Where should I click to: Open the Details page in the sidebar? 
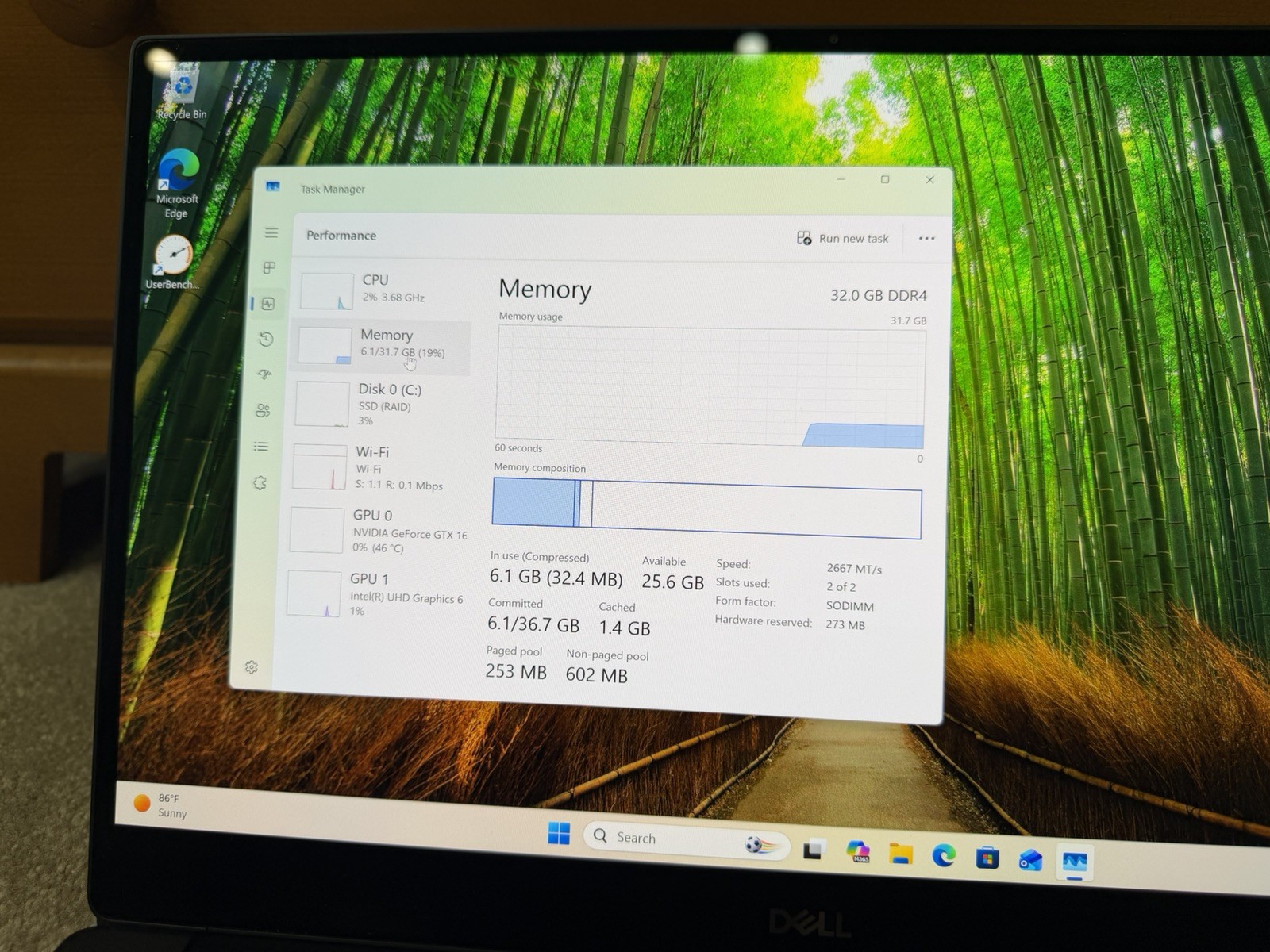click(x=261, y=447)
